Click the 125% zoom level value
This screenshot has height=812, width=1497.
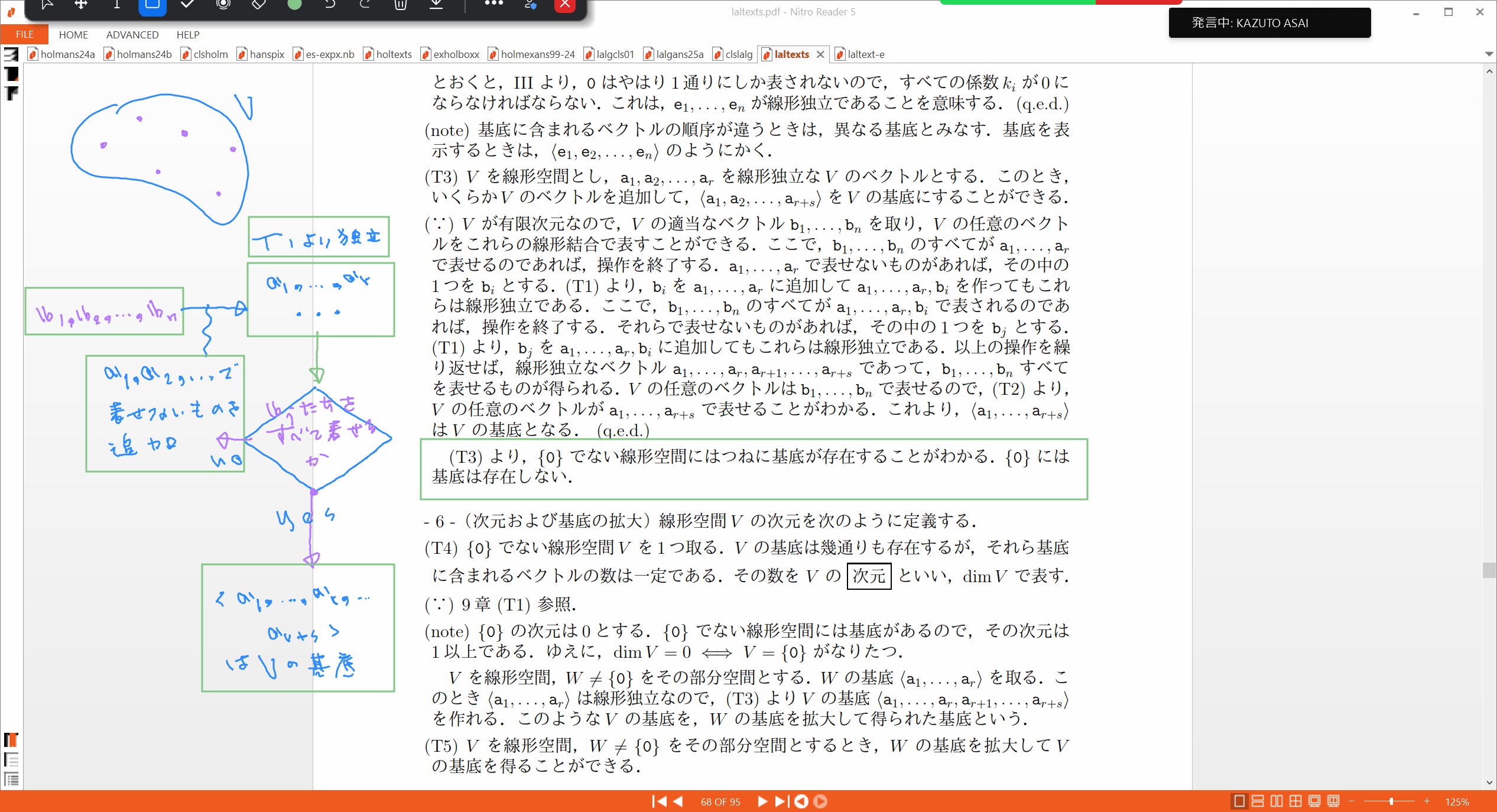click(1457, 802)
